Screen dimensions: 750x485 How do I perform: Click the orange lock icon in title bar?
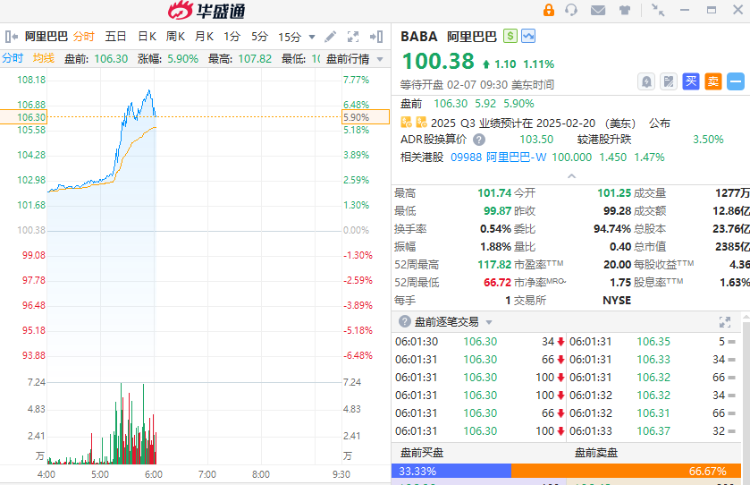tap(548, 10)
